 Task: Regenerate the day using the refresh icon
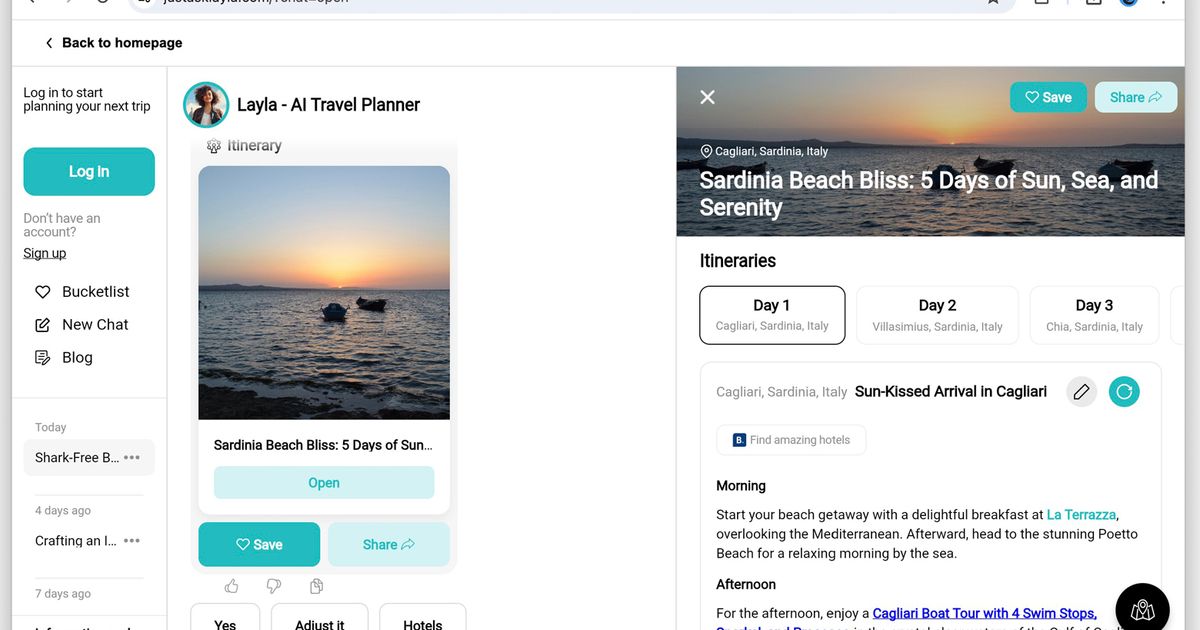[1124, 392]
